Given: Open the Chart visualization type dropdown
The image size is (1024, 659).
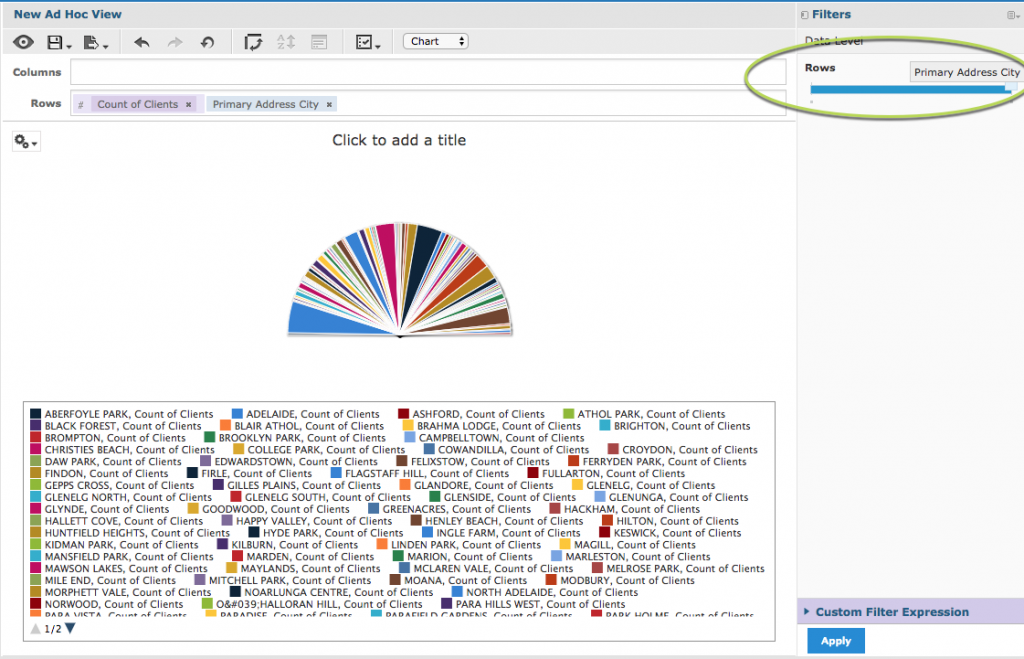Looking at the screenshot, I should pos(436,41).
